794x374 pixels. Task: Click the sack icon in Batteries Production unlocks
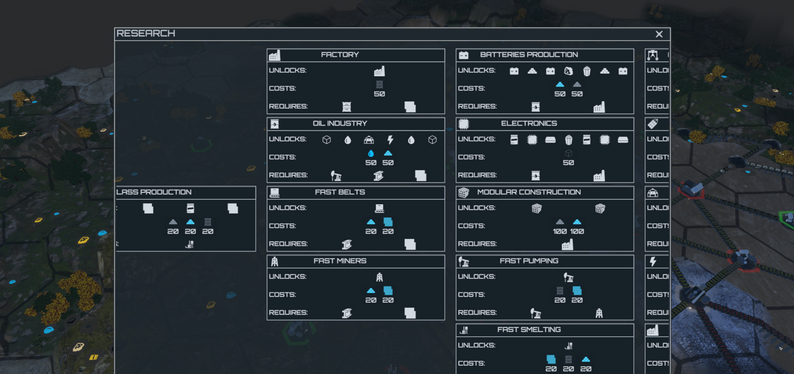point(568,71)
